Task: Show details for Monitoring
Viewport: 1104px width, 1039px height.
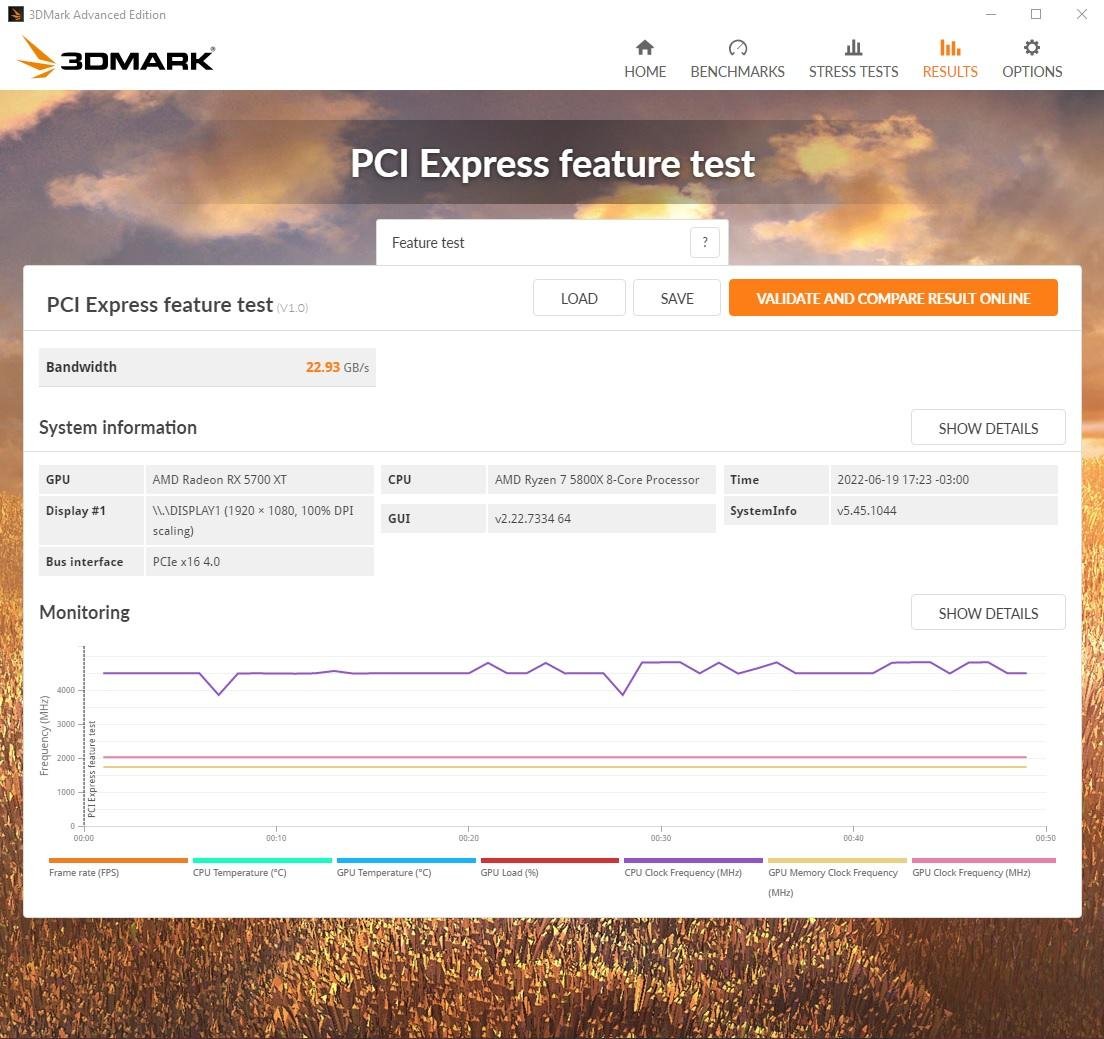Action: (x=988, y=613)
